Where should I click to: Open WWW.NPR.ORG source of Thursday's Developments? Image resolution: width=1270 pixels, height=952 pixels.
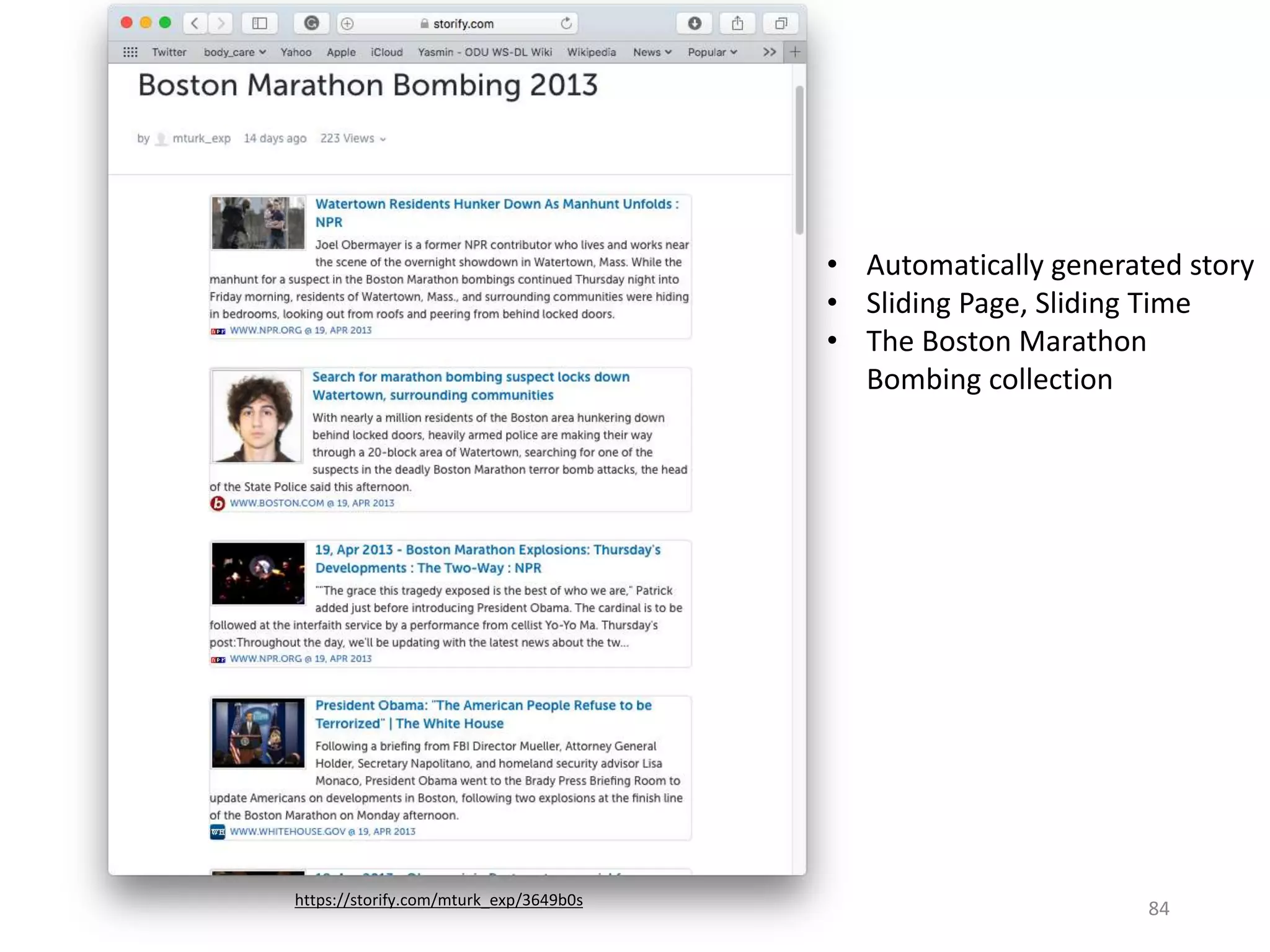301,659
